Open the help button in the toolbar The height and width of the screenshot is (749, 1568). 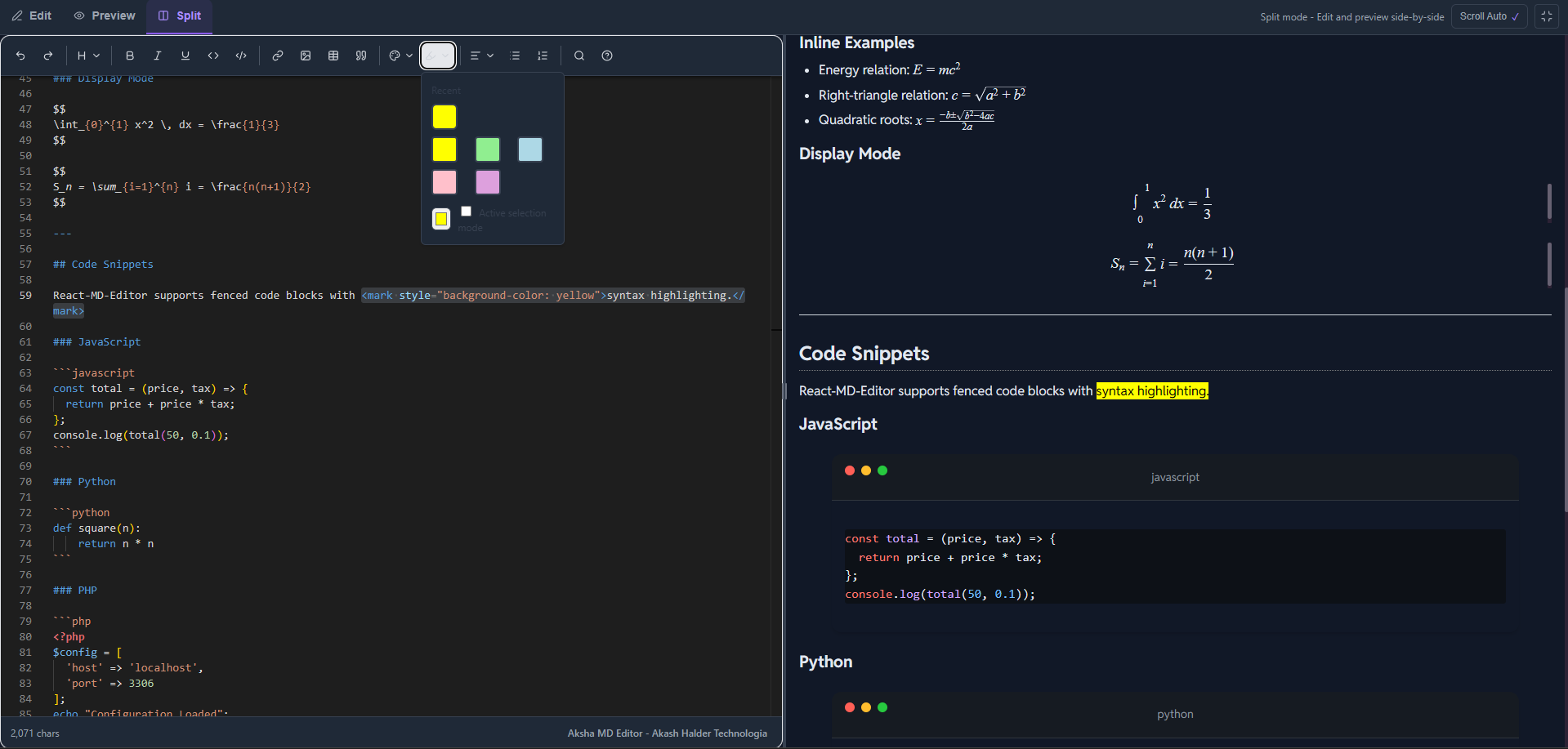pyautogui.click(x=607, y=56)
